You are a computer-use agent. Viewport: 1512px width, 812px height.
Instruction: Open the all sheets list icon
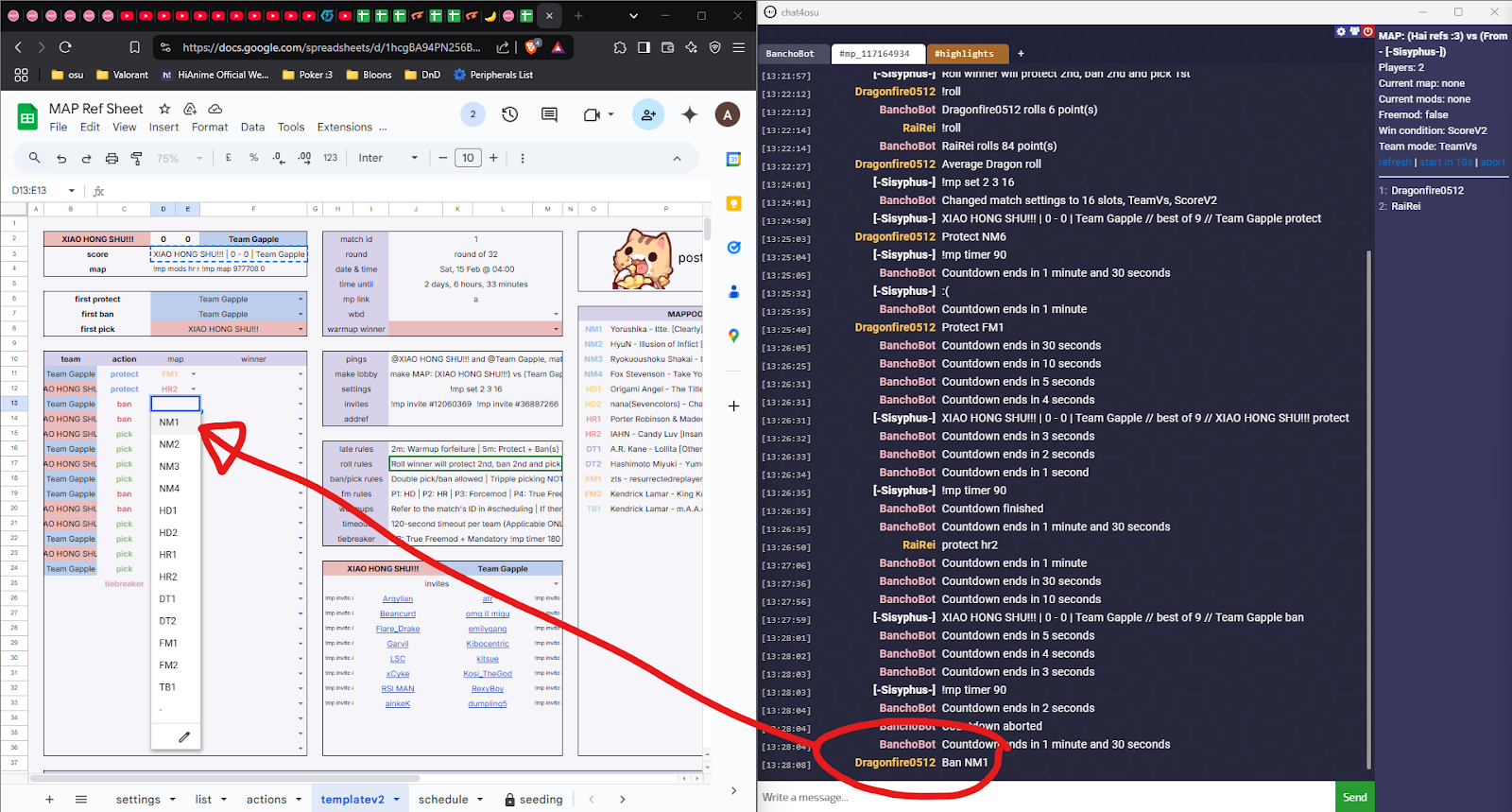(81, 799)
